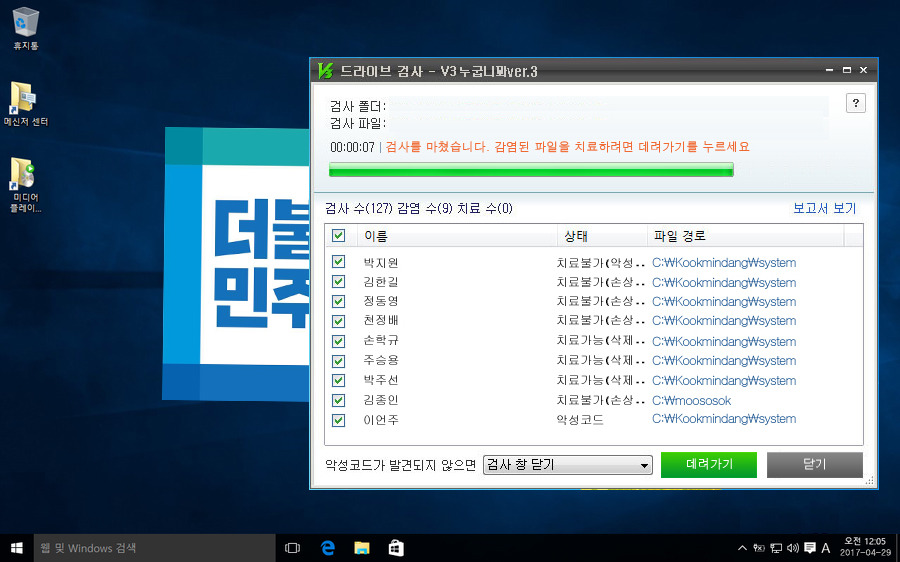This screenshot has width=900, height=562.
Task: Select the name 김종인 in list
Action: [381, 400]
